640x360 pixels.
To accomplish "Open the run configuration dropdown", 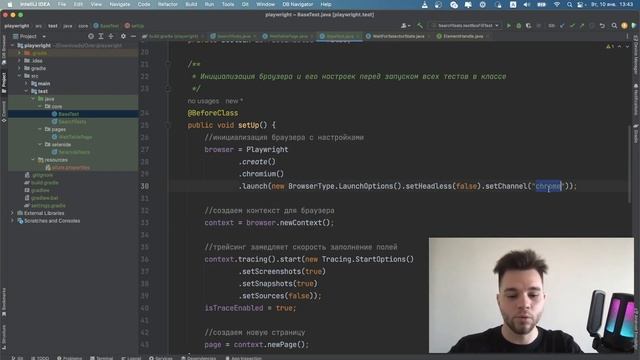I will 465,26.
